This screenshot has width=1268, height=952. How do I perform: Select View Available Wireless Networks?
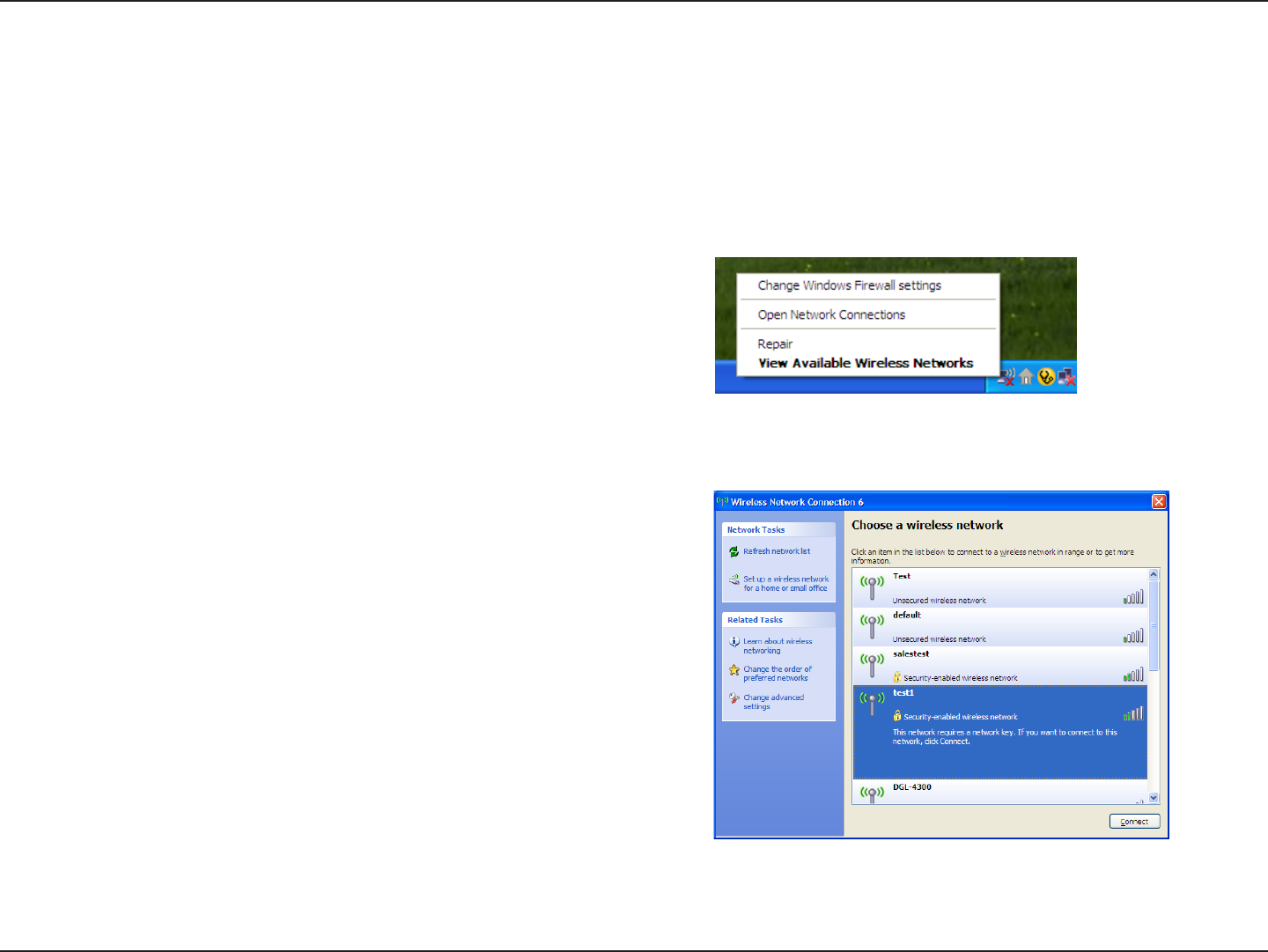pos(866,363)
